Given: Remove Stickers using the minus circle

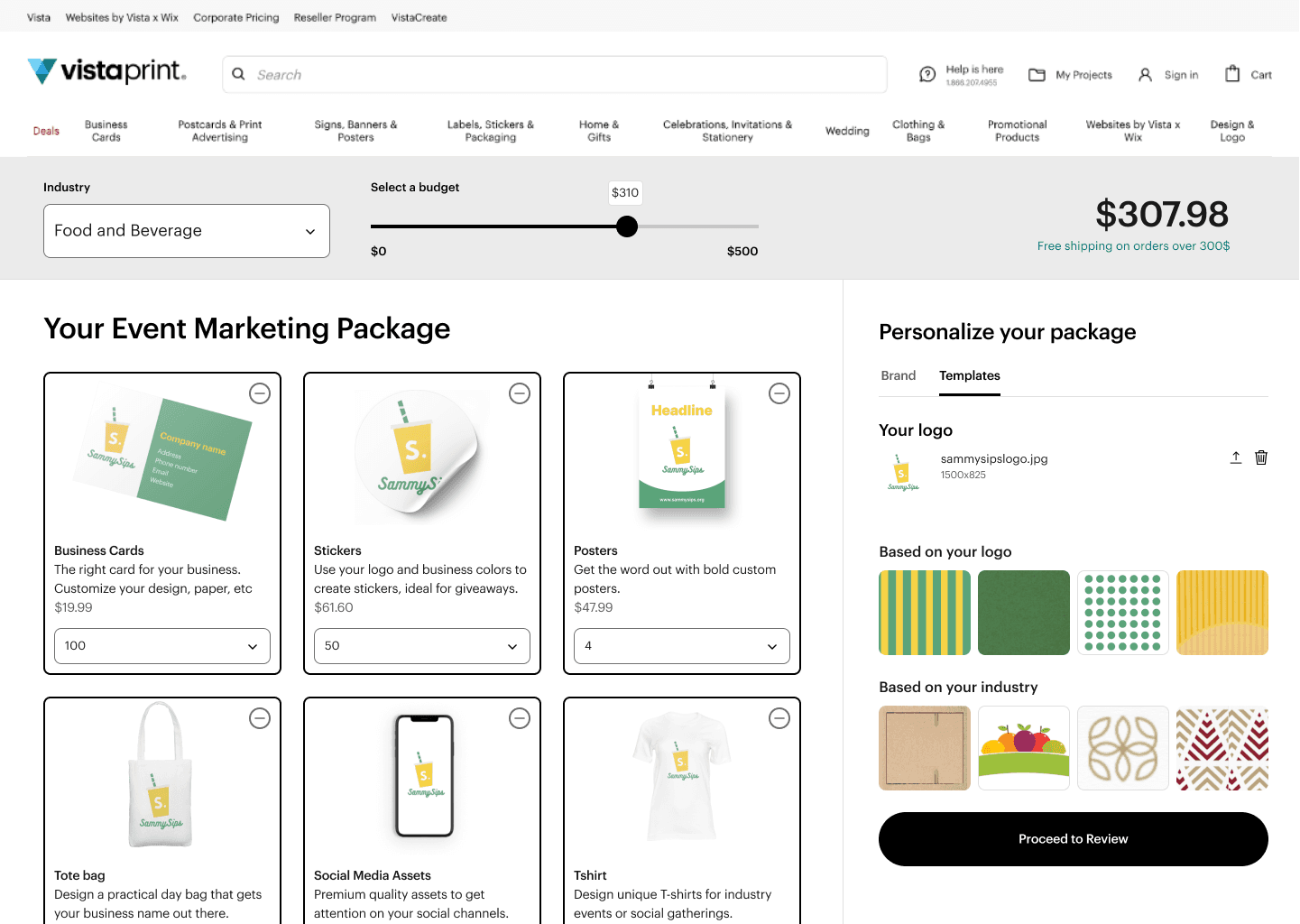Looking at the screenshot, I should (x=520, y=393).
